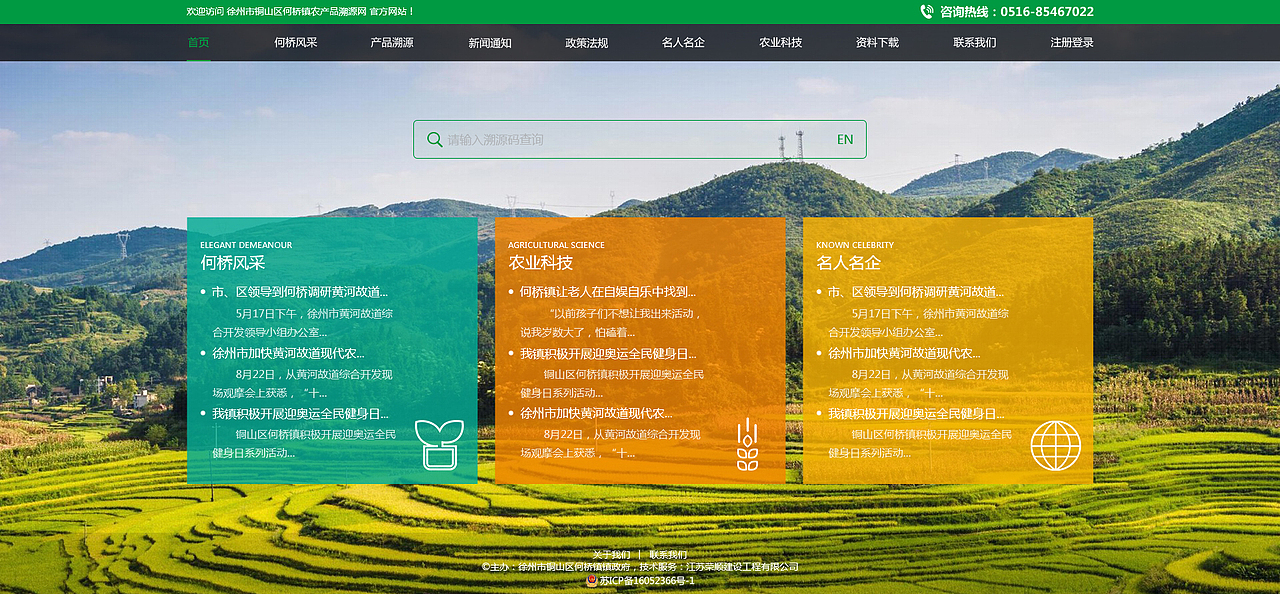
Task: Open the 注册登录 navigation item
Action: 1068,42
